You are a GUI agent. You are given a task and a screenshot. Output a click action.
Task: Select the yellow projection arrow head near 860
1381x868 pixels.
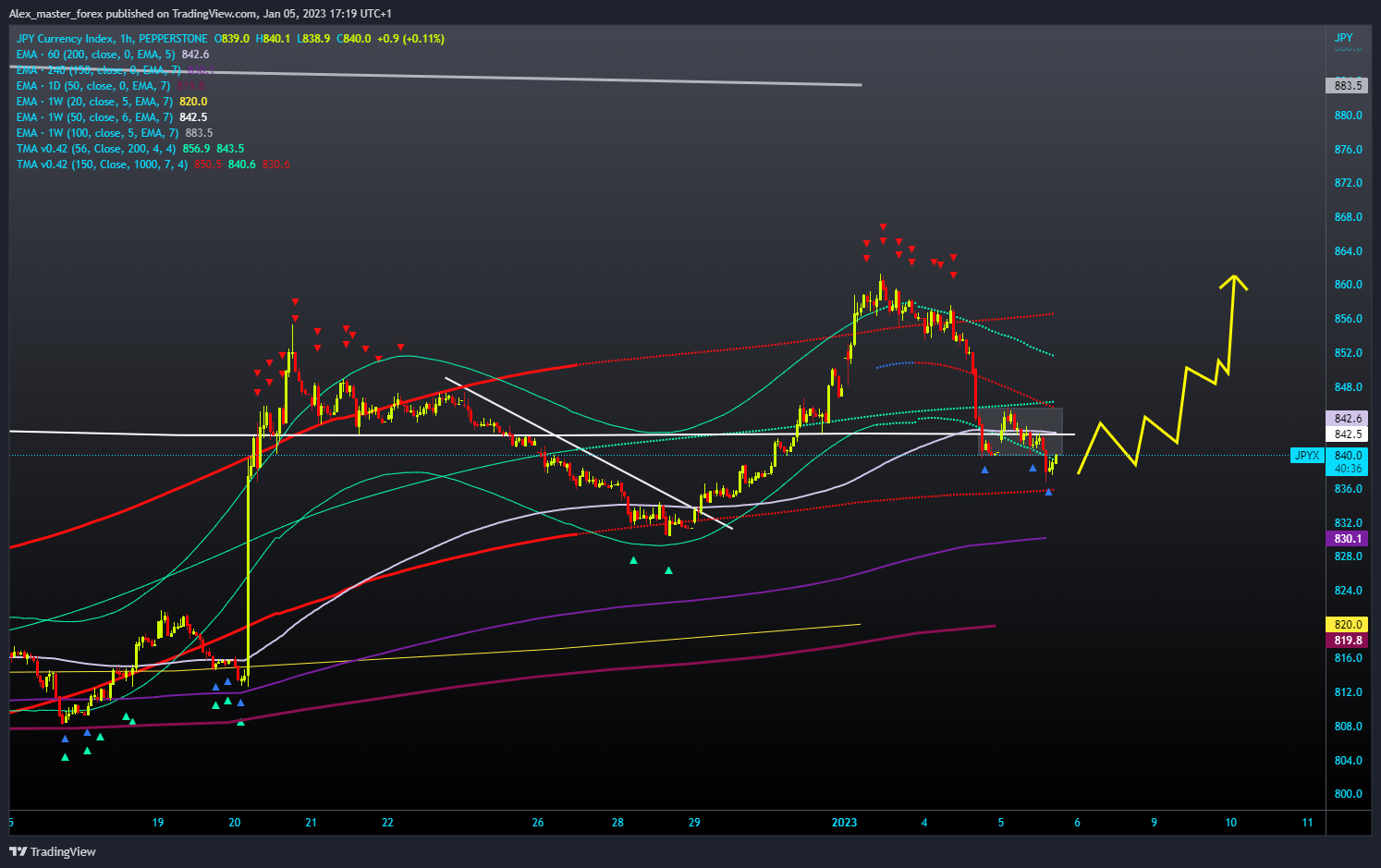pos(1233,281)
